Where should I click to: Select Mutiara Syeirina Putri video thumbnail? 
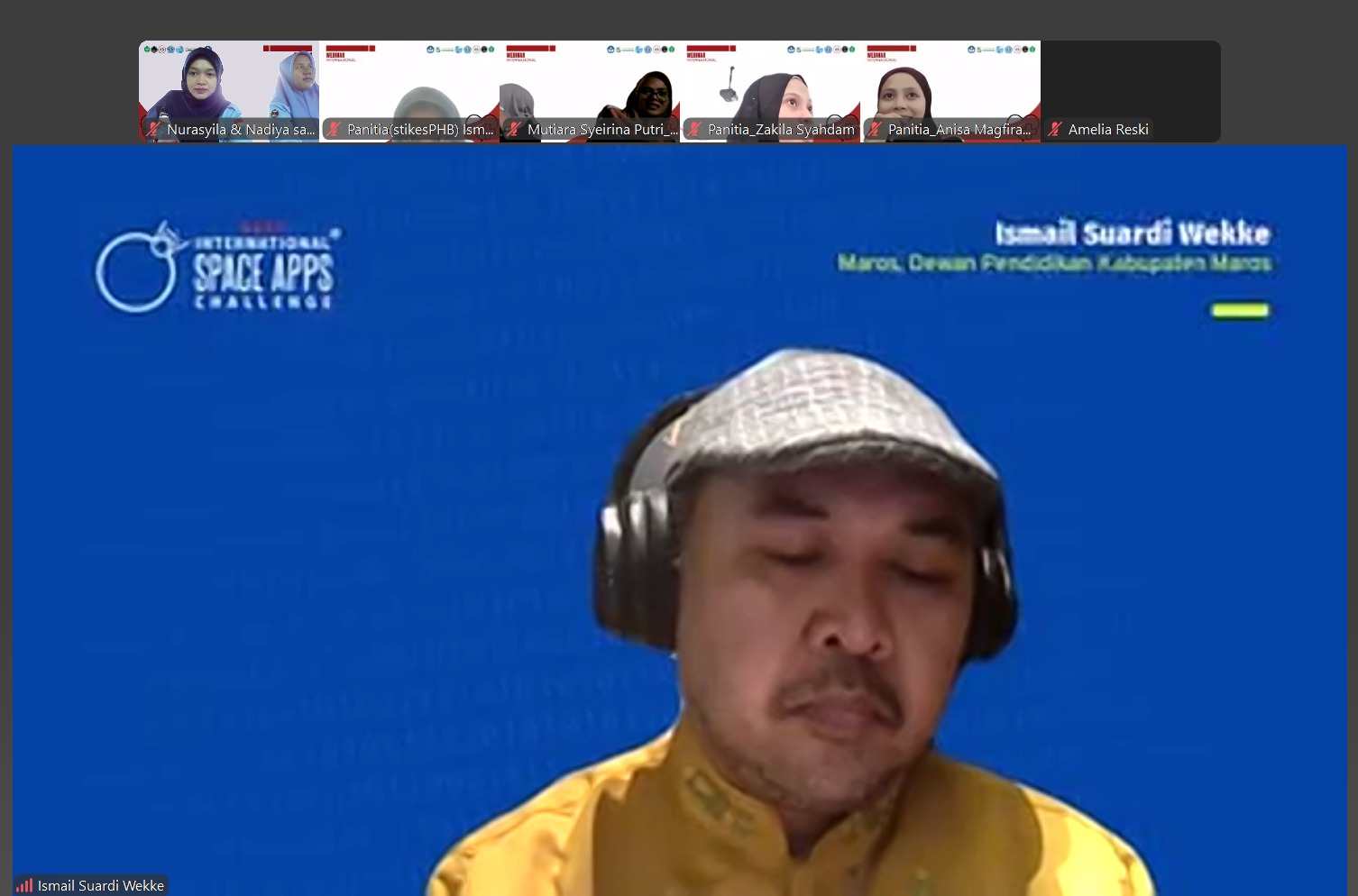pos(590,91)
